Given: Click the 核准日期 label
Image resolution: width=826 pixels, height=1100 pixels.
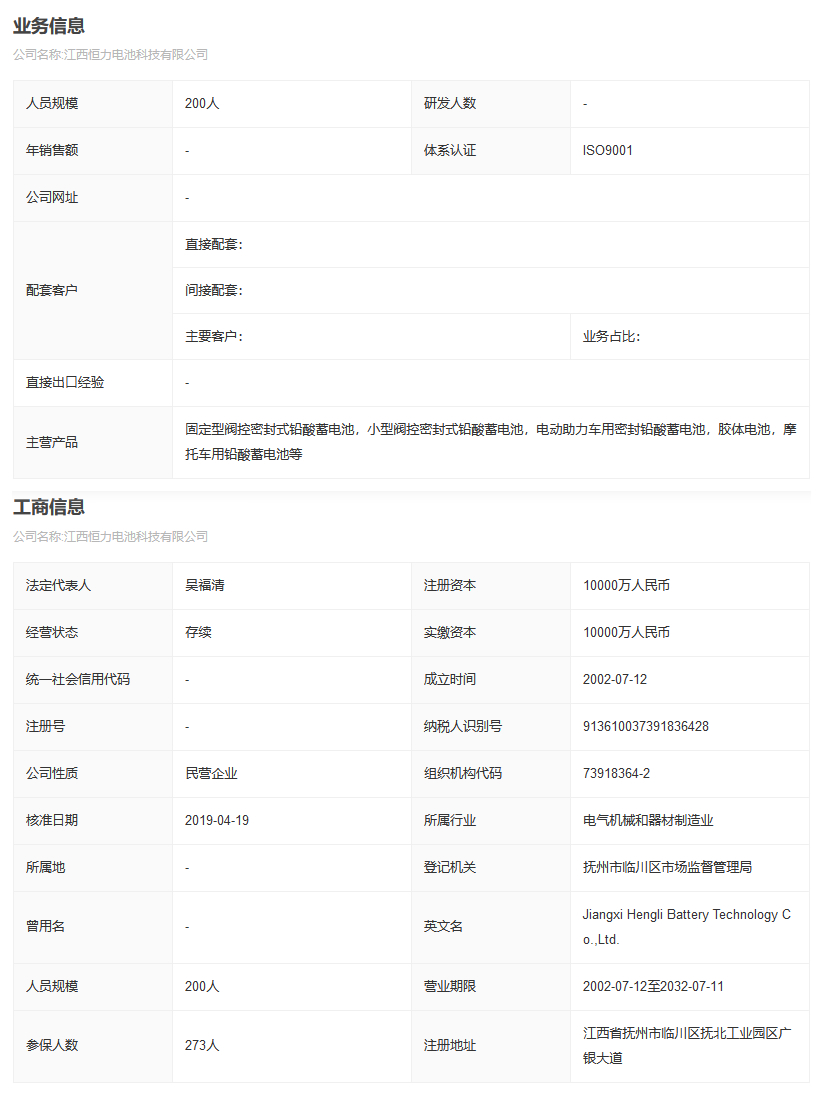Looking at the screenshot, I should click(x=52, y=820).
